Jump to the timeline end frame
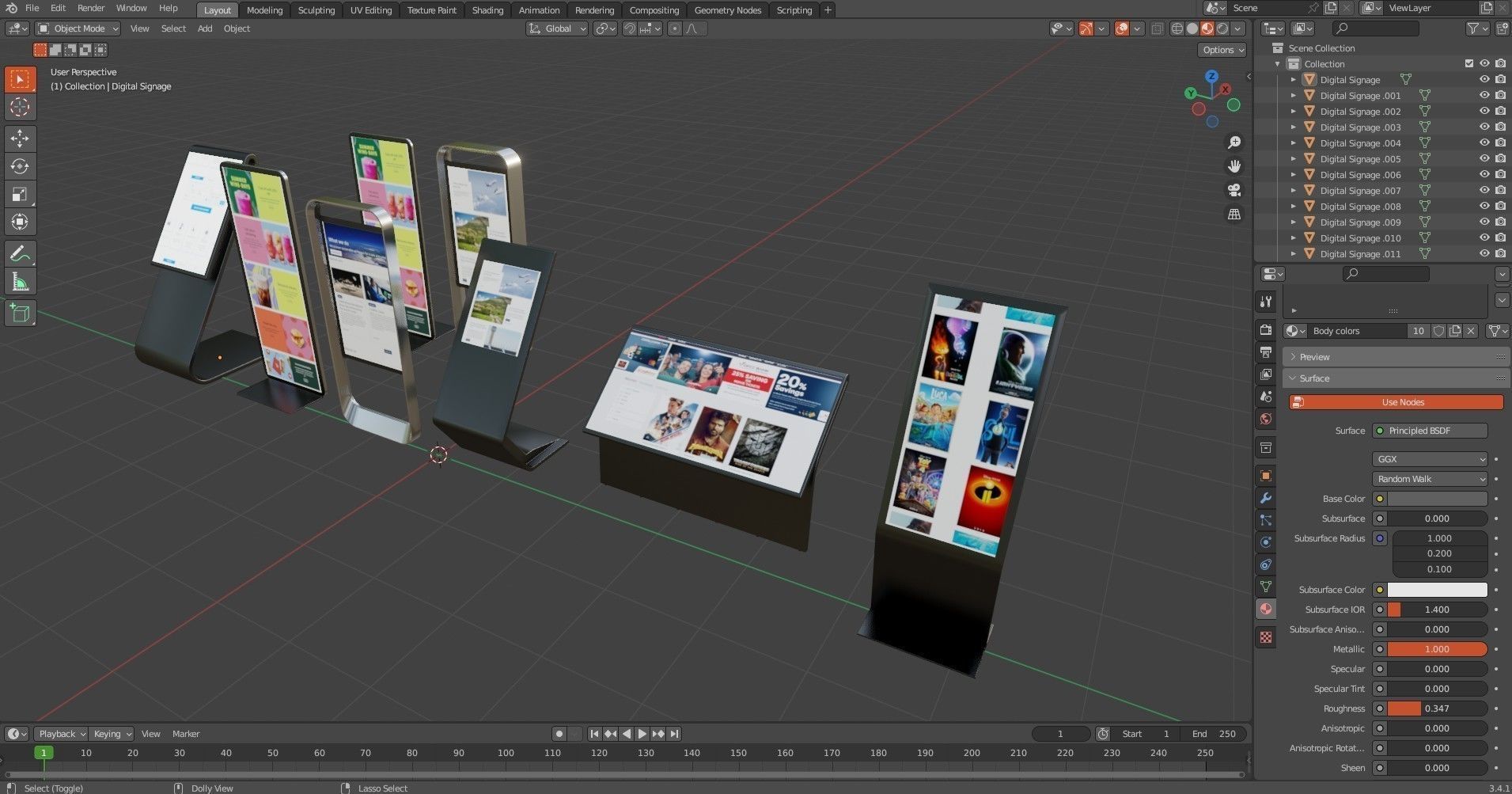The width and height of the screenshot is (1512, 794). point(674,734)
